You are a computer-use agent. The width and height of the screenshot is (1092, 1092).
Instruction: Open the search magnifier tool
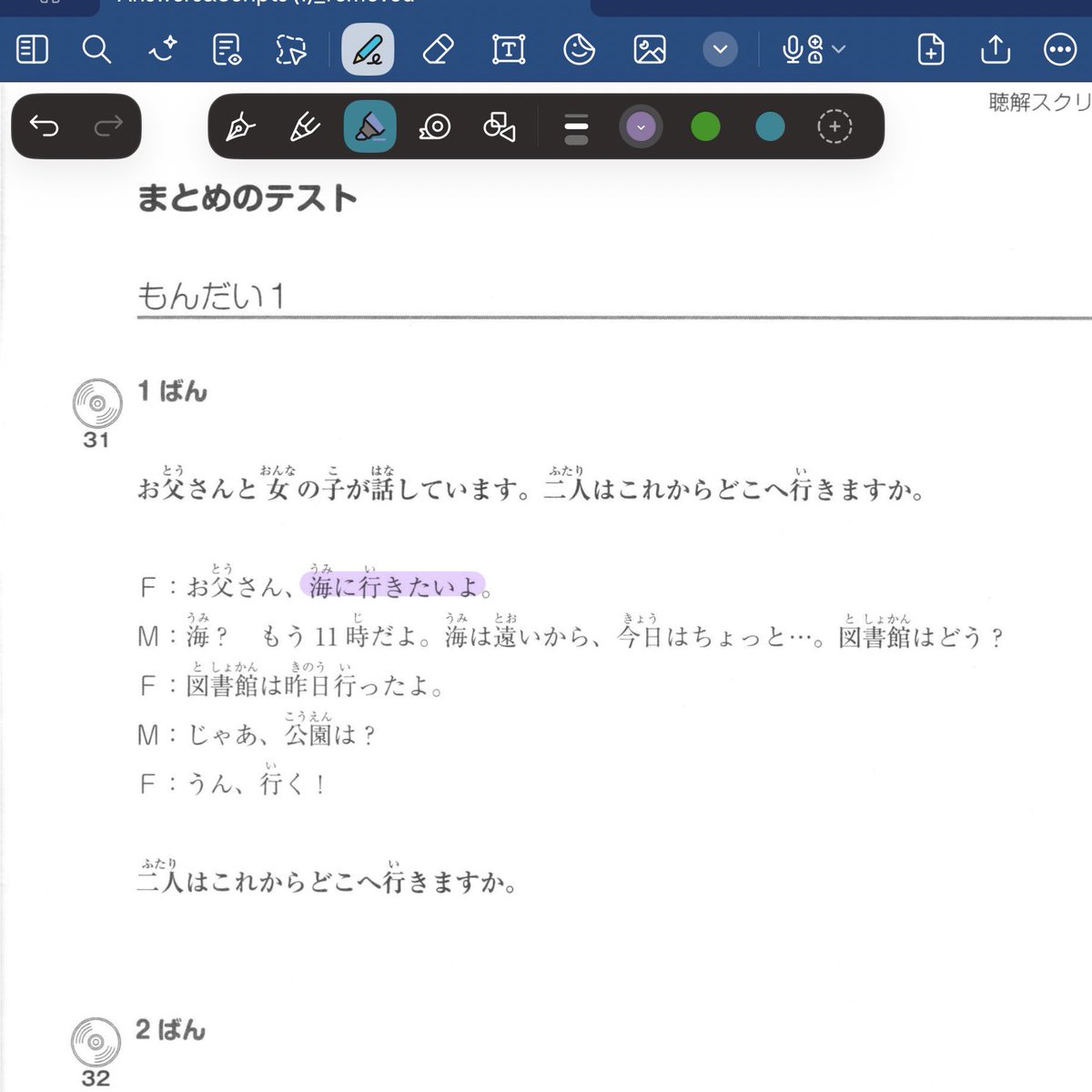click(96, 49)
